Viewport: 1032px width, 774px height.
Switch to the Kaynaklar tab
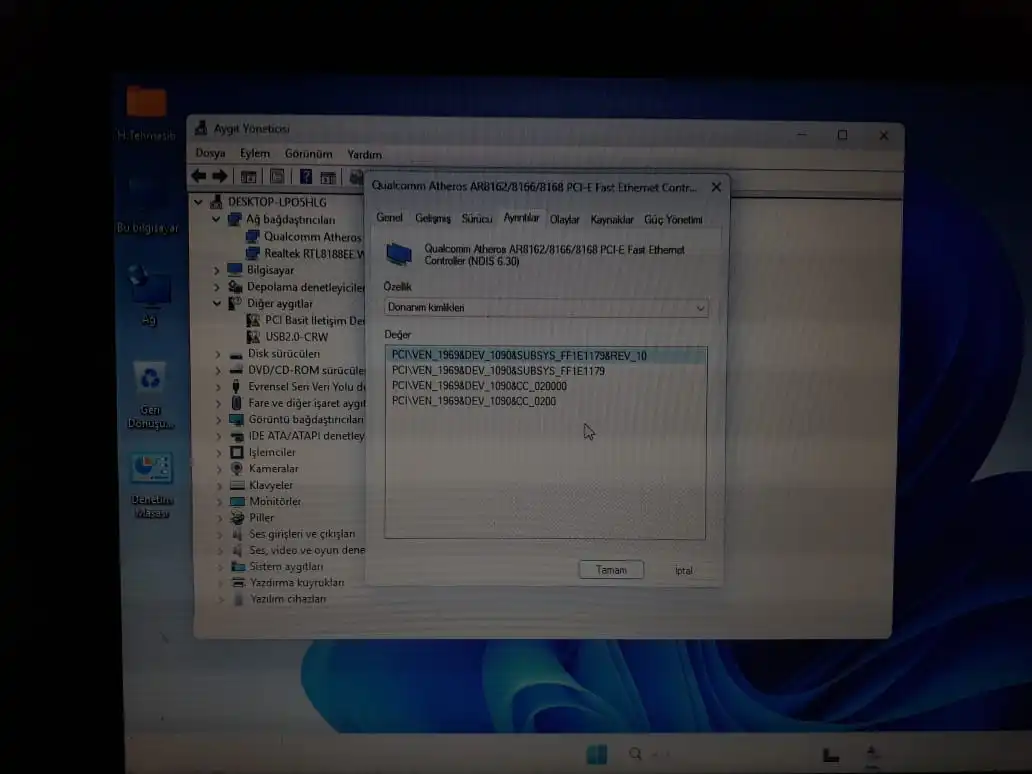pyautogui.click(x=611, y=220)
